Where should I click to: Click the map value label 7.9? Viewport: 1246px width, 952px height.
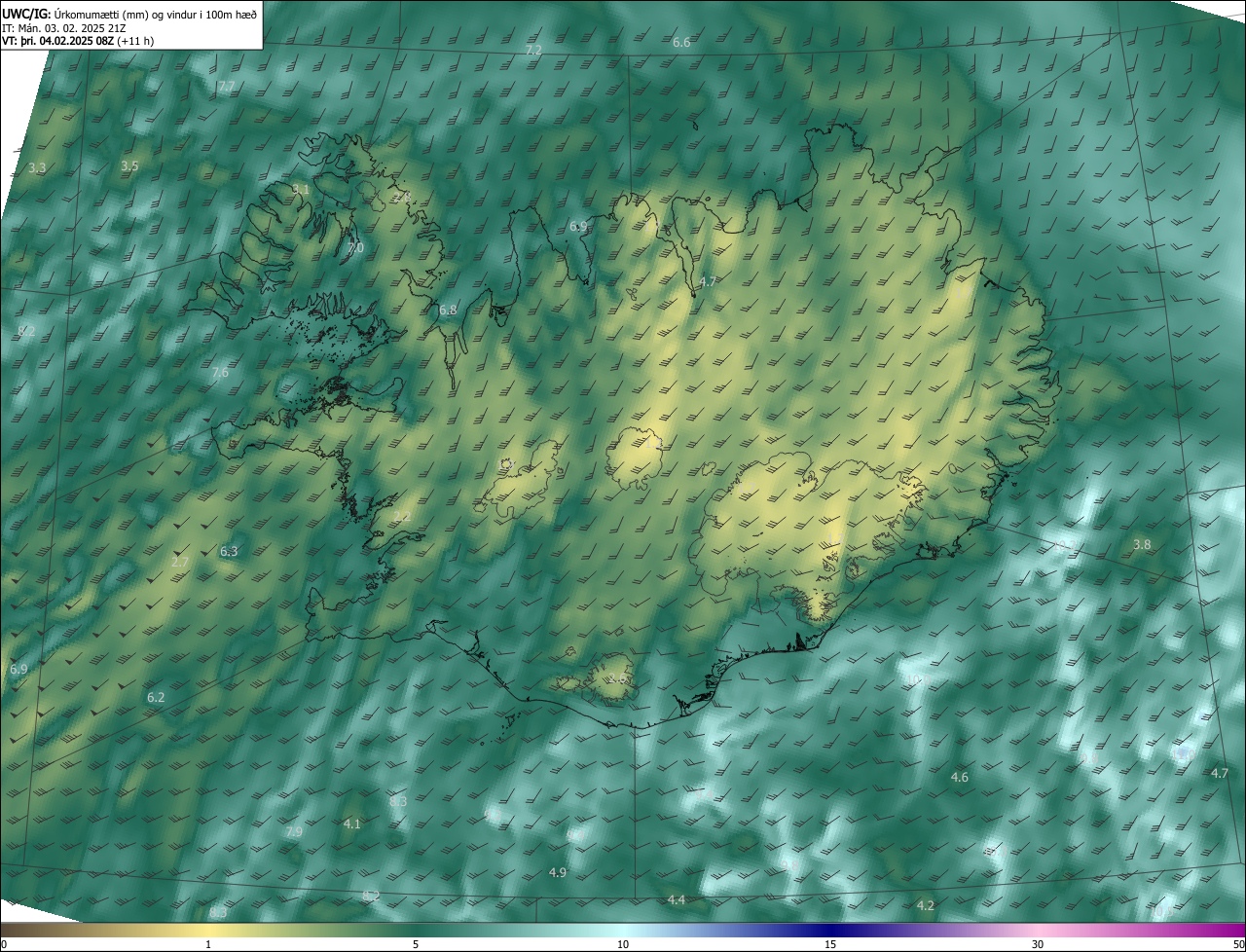(294, 832)
